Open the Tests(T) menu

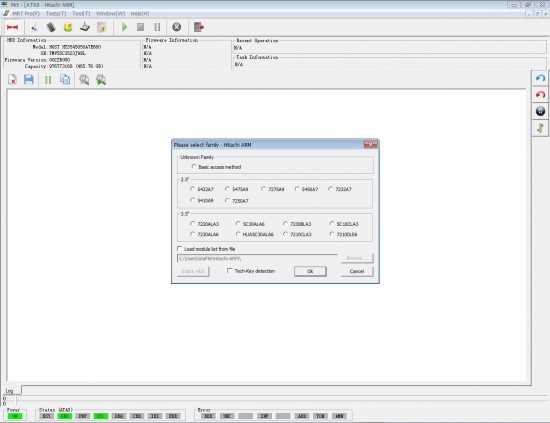coord(56,14)
